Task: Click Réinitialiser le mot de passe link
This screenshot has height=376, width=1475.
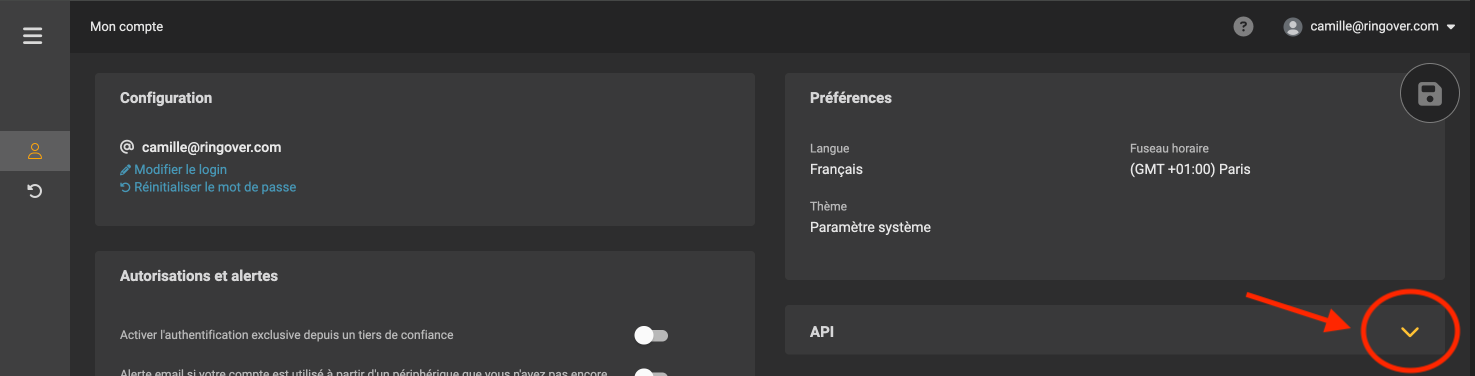Action: (215, 187)
